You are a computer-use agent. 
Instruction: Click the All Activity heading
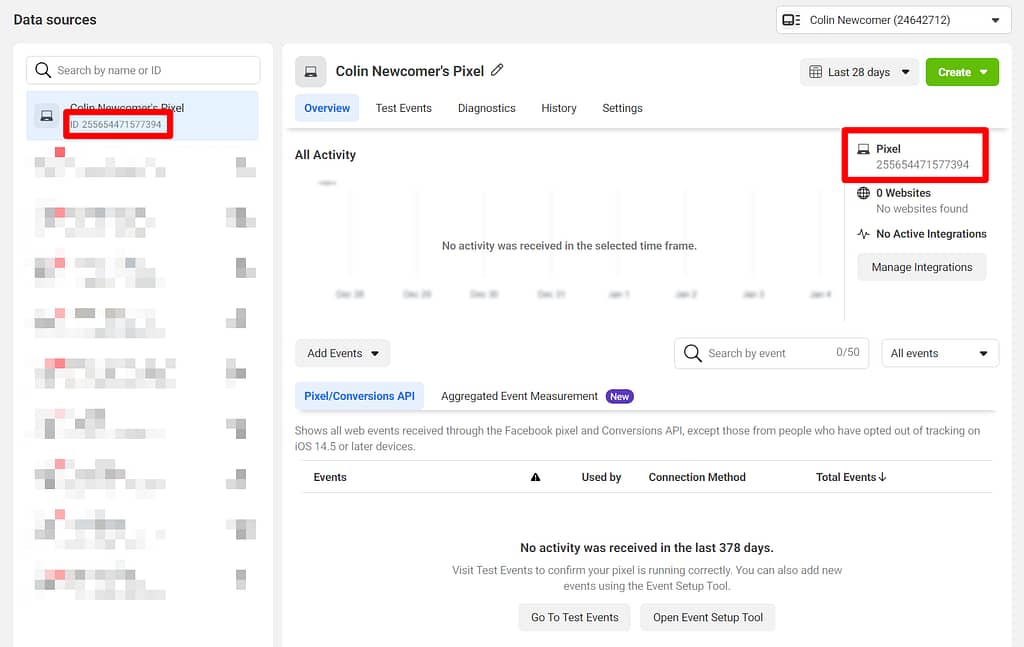click(x=325, y=155)
